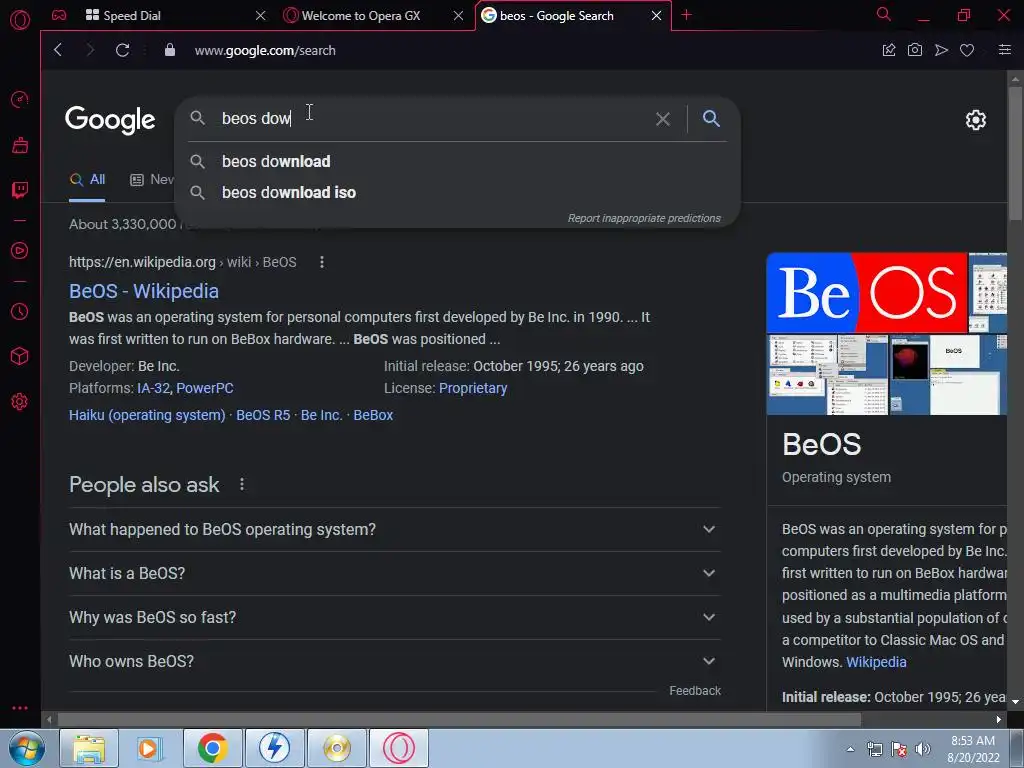Image resolution: width=1024 pixels, height=768 pixels.
Task: Open the BeOS logo image thumbnail
Action: point(867,293)
